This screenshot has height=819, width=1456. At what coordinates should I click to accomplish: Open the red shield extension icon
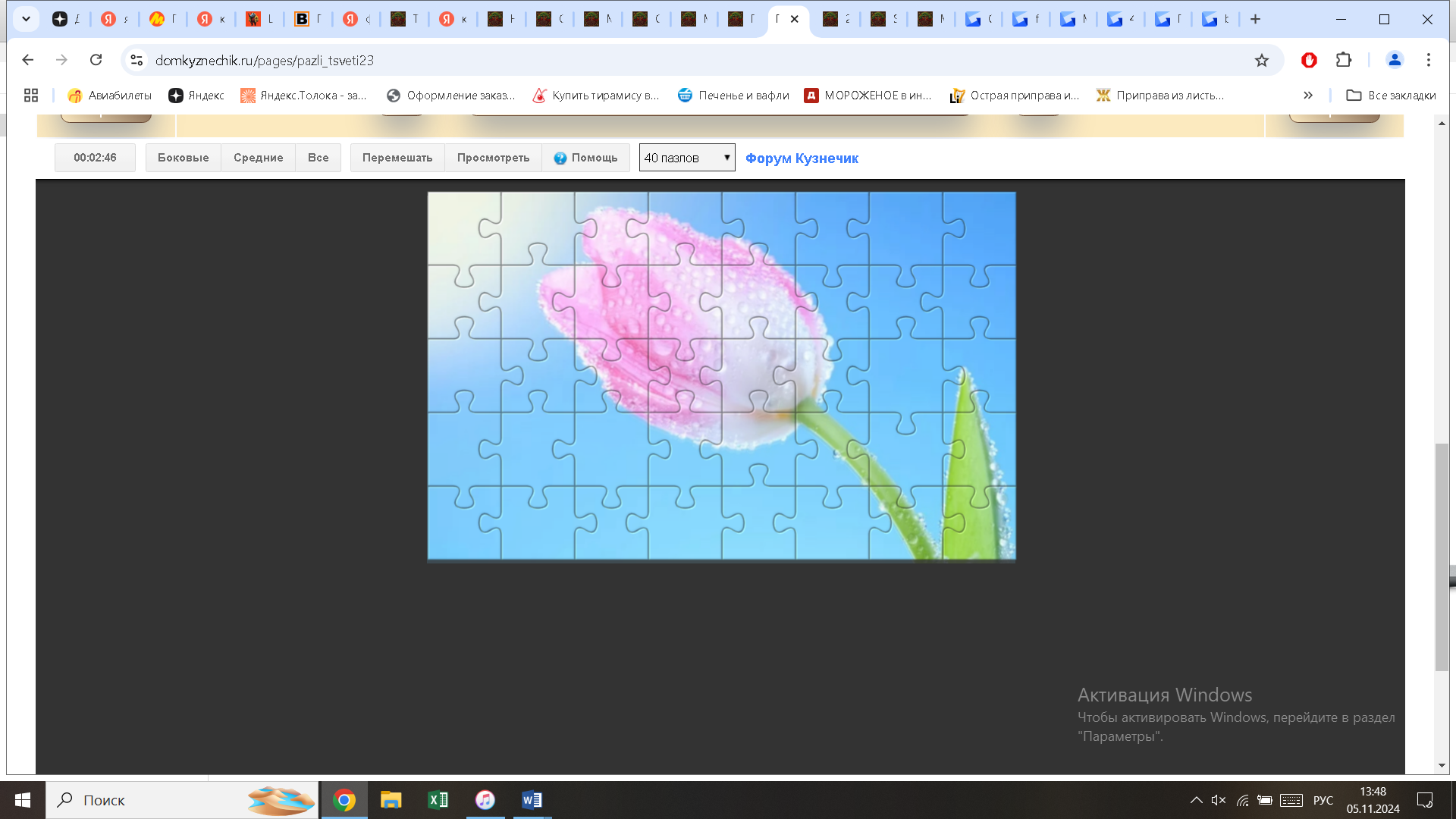pyautogui.click(x=1309, y=60)
